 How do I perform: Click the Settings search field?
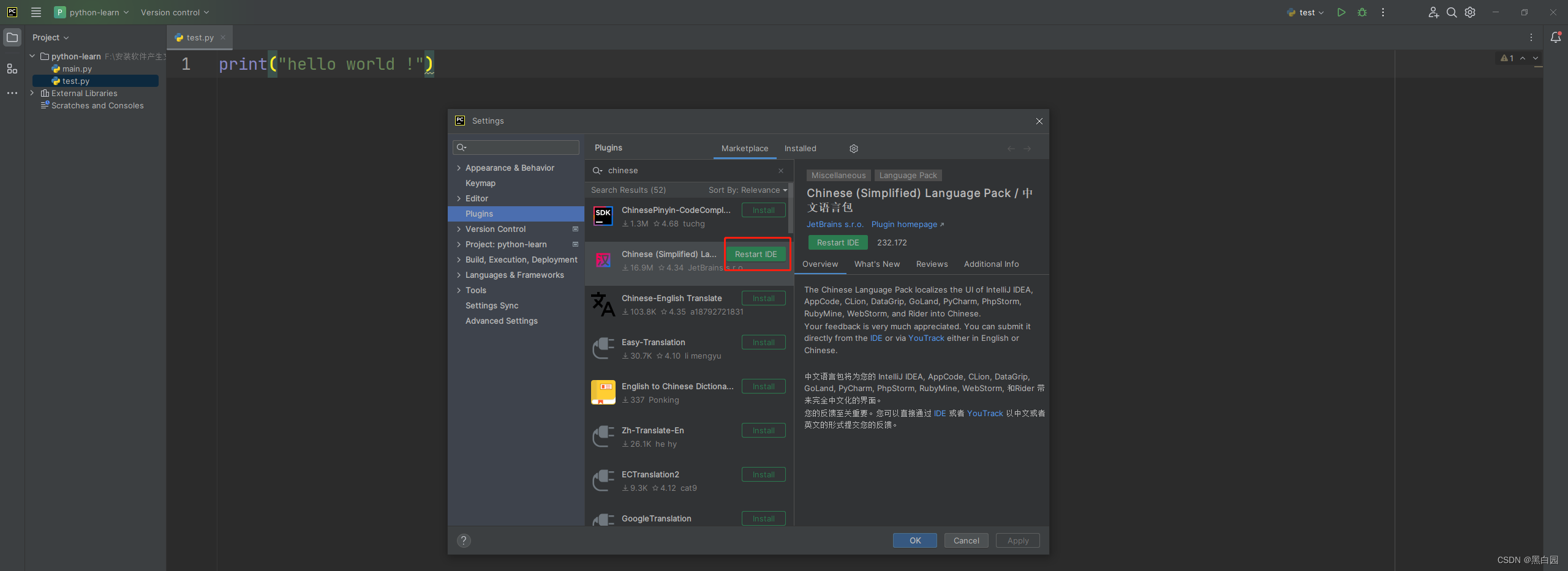[x=516, y=147]
